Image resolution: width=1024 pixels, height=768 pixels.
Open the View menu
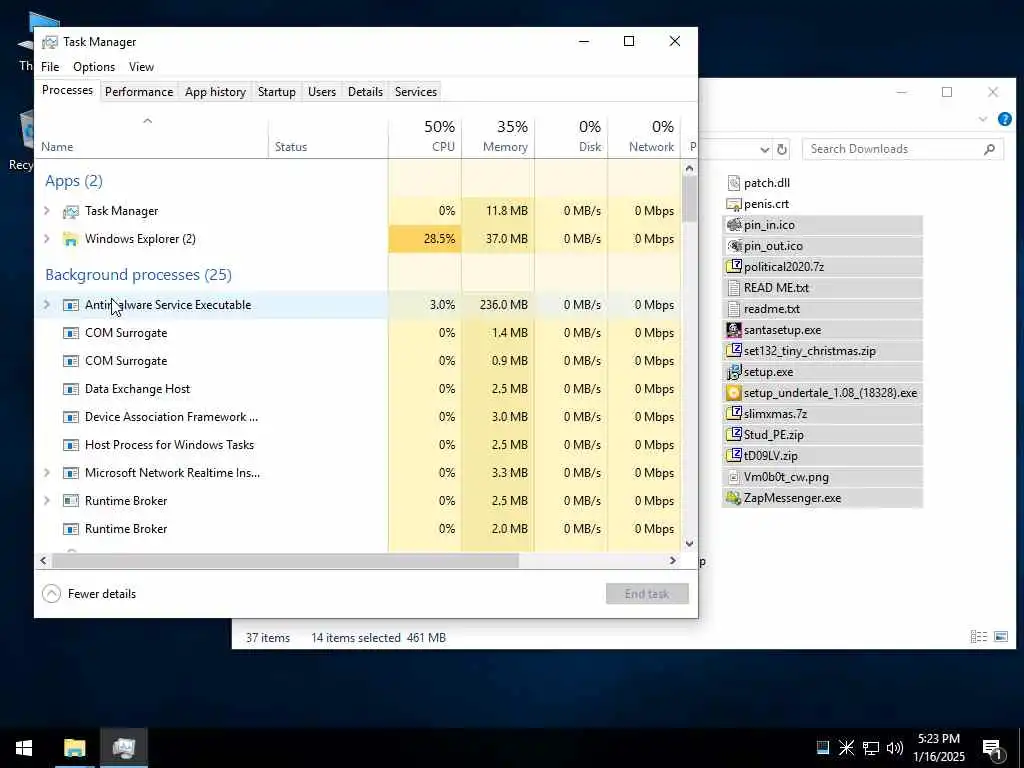click(x=141, y=67)
